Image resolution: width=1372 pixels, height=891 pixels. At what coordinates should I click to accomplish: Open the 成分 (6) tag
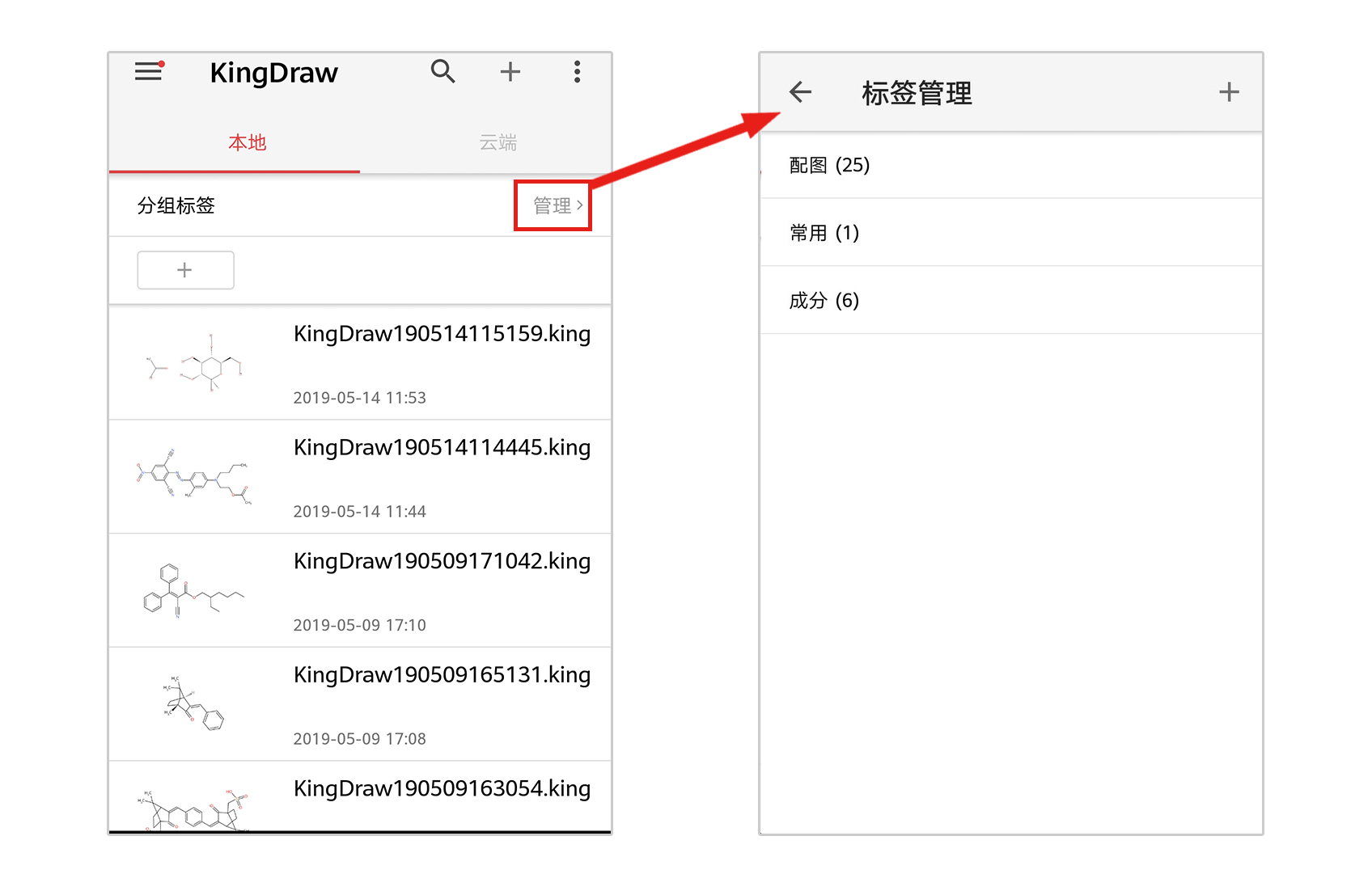tap(1011, 301)
